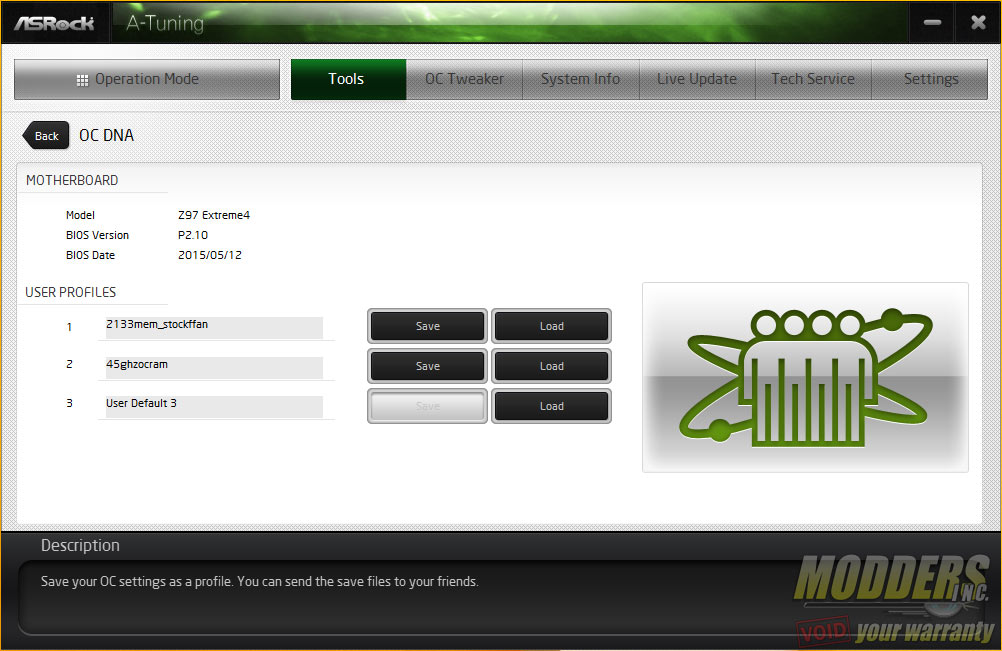Click the USER PROFILES section heading

click(70, 292)
